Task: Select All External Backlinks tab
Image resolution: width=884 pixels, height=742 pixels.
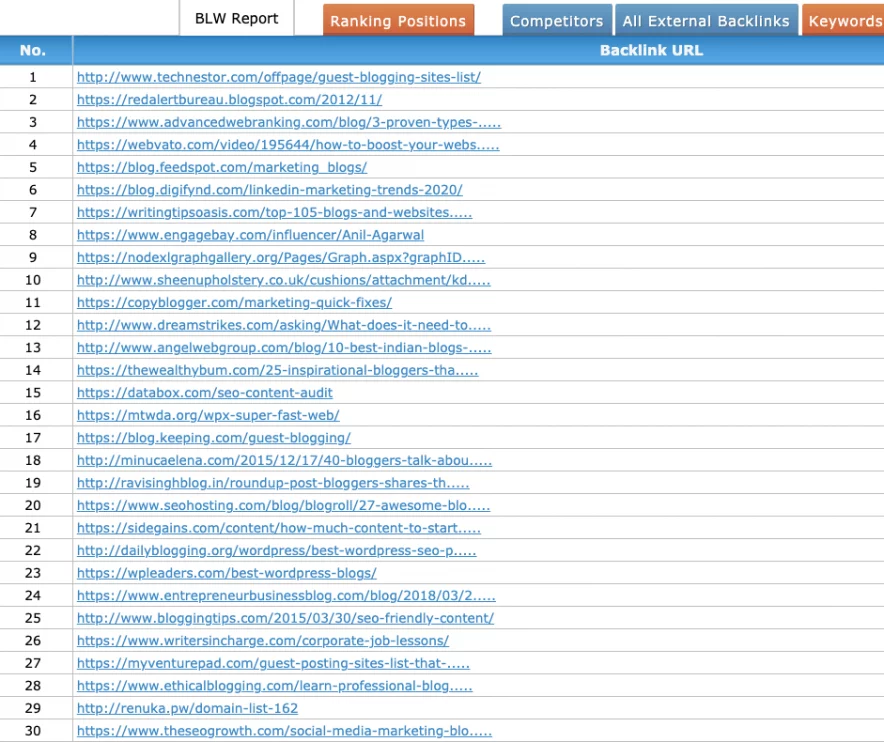Action: pyautogui.click(x=706, y=21)
